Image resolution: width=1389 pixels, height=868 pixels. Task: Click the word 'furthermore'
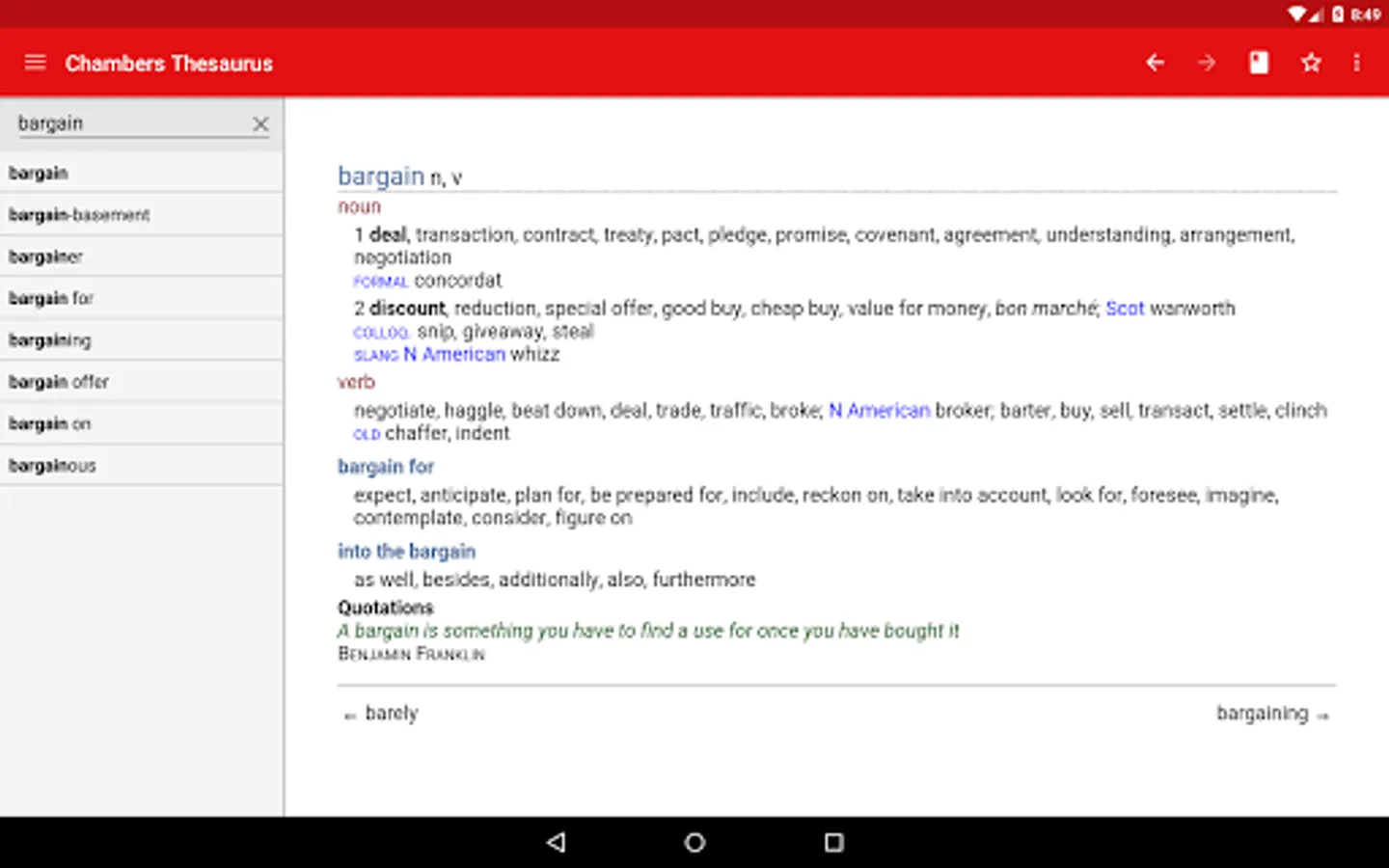click(x=704, y=580)
